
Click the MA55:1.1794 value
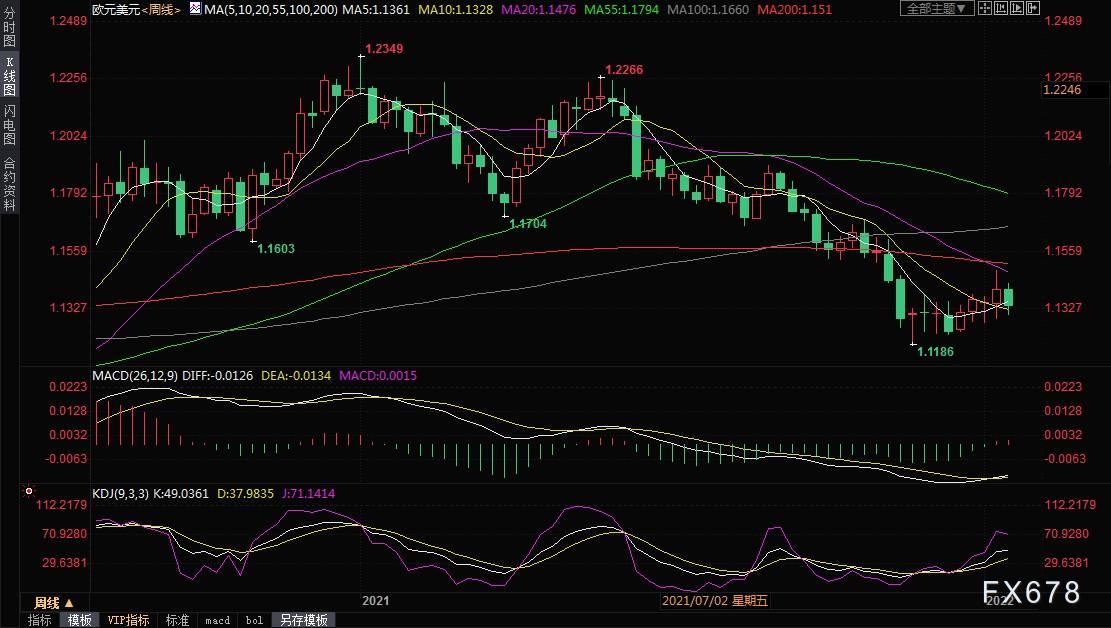tap(621, 9)
